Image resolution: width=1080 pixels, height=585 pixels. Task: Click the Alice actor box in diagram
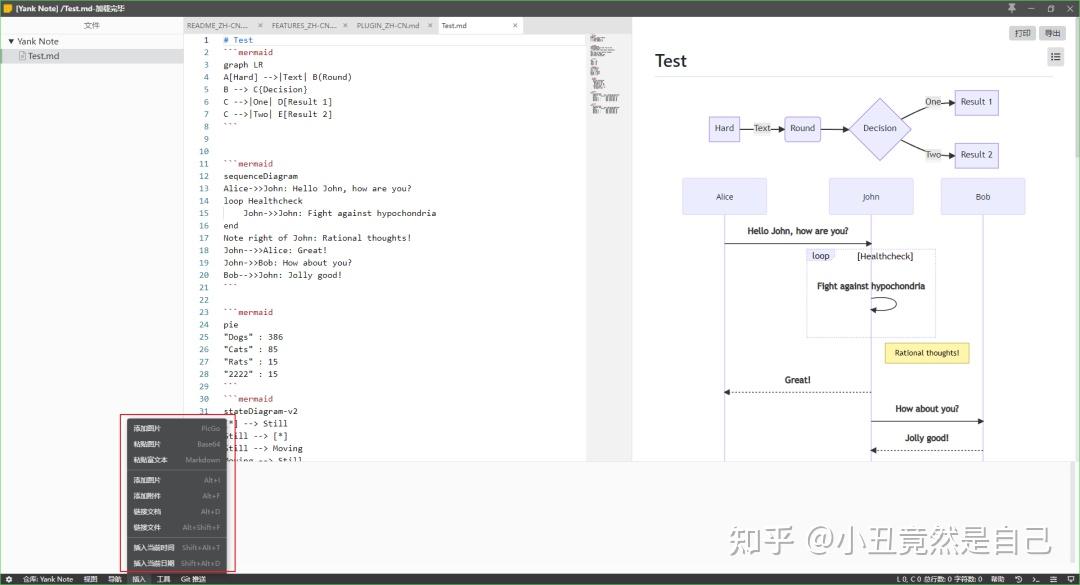725,196
